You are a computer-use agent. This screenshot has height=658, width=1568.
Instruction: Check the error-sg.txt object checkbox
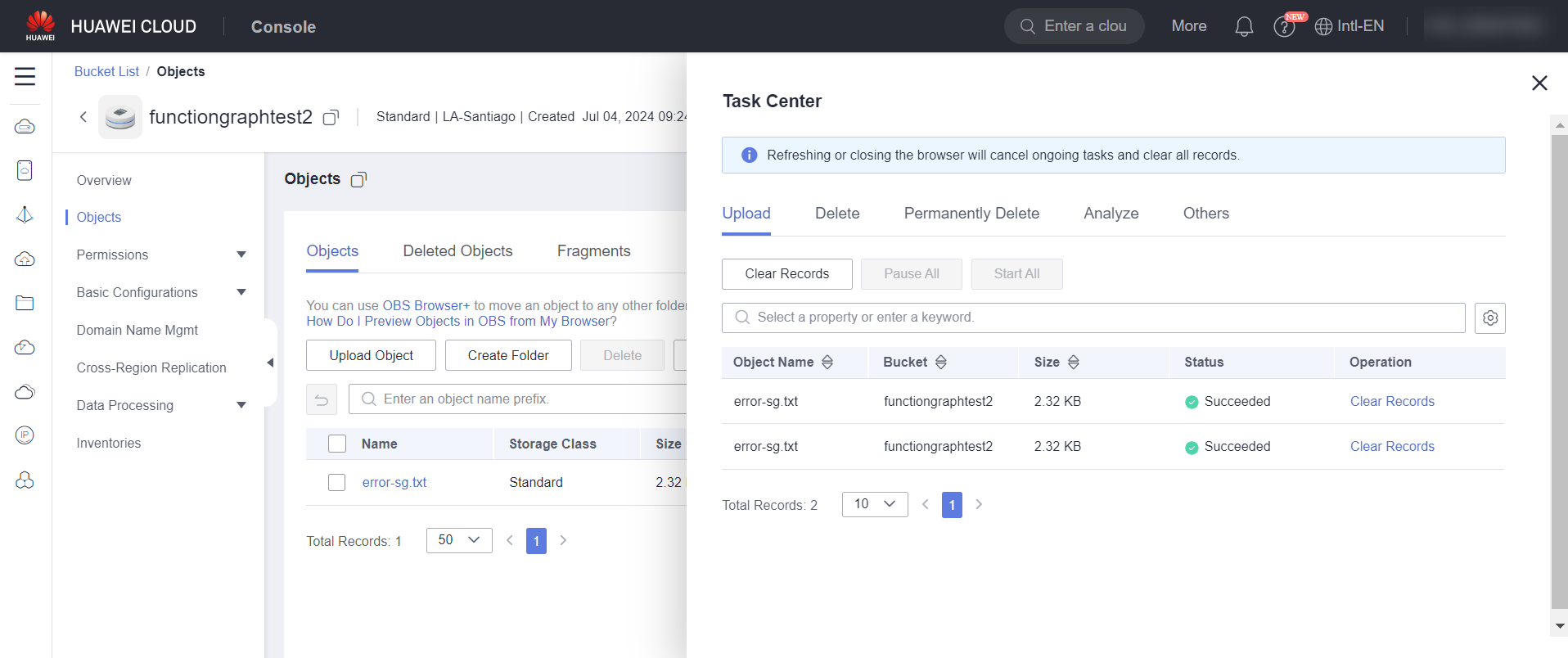point(336,483)
